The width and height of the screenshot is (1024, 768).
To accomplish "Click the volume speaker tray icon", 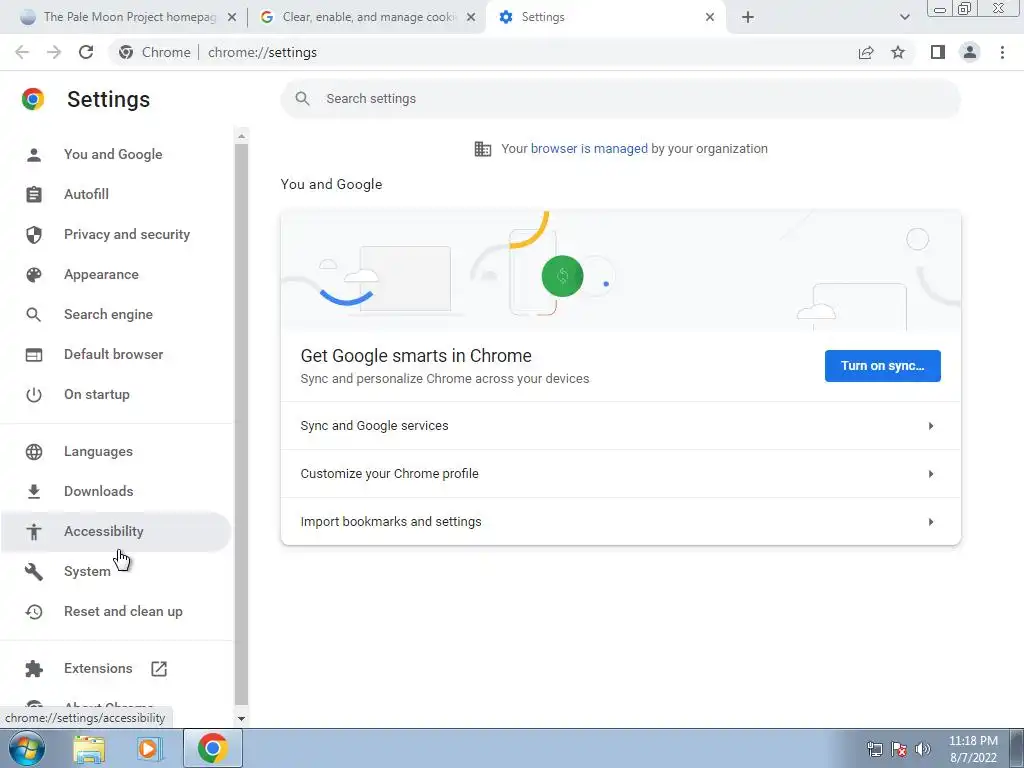I will pos(922,749).
